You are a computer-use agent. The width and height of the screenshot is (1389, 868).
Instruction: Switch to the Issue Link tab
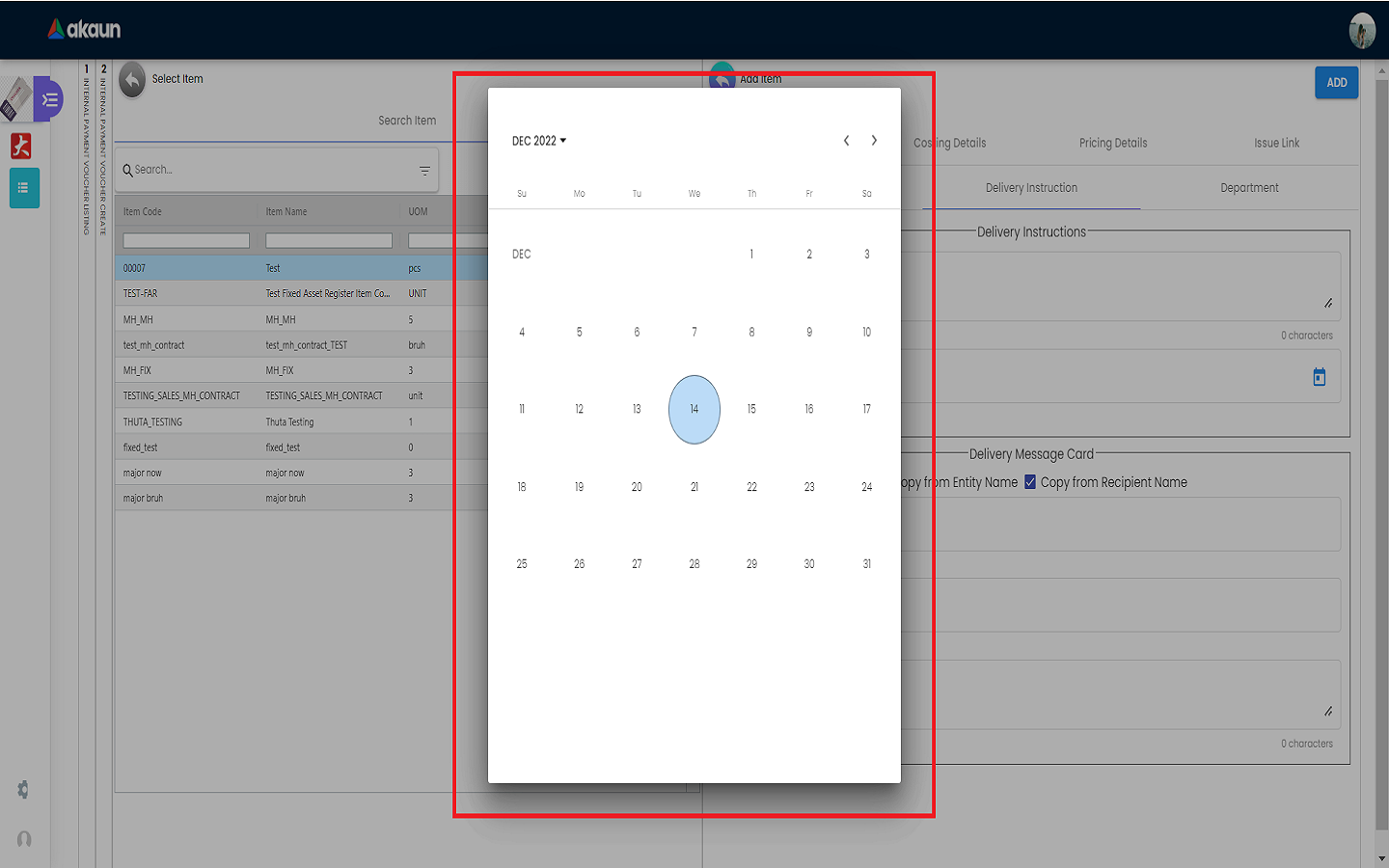click(1277, 143)
